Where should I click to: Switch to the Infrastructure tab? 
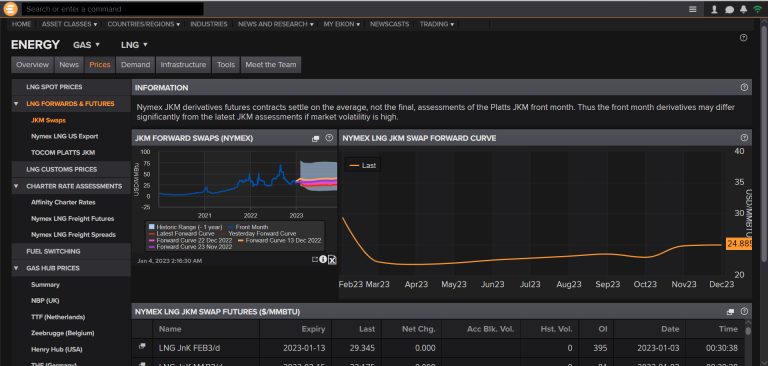tap(183, 65)
